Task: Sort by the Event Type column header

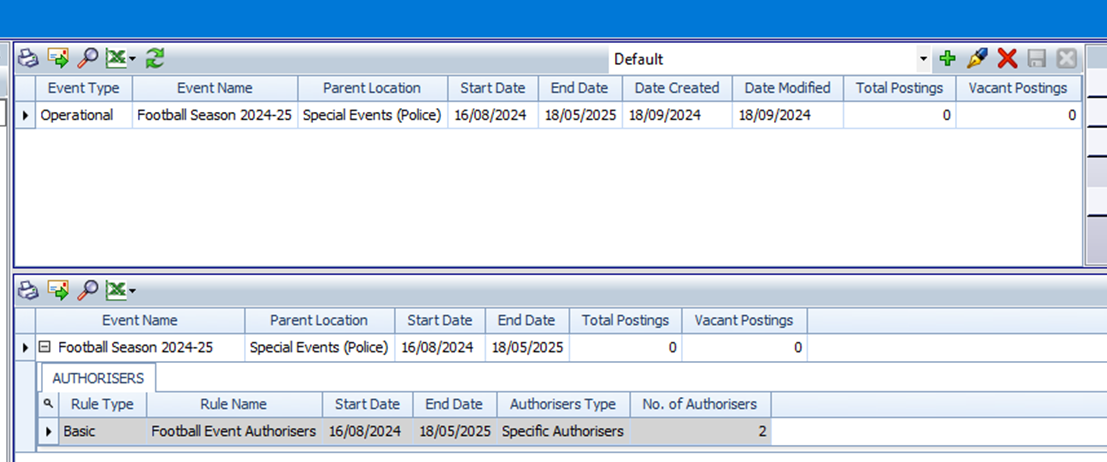Action: pos(83,88)
